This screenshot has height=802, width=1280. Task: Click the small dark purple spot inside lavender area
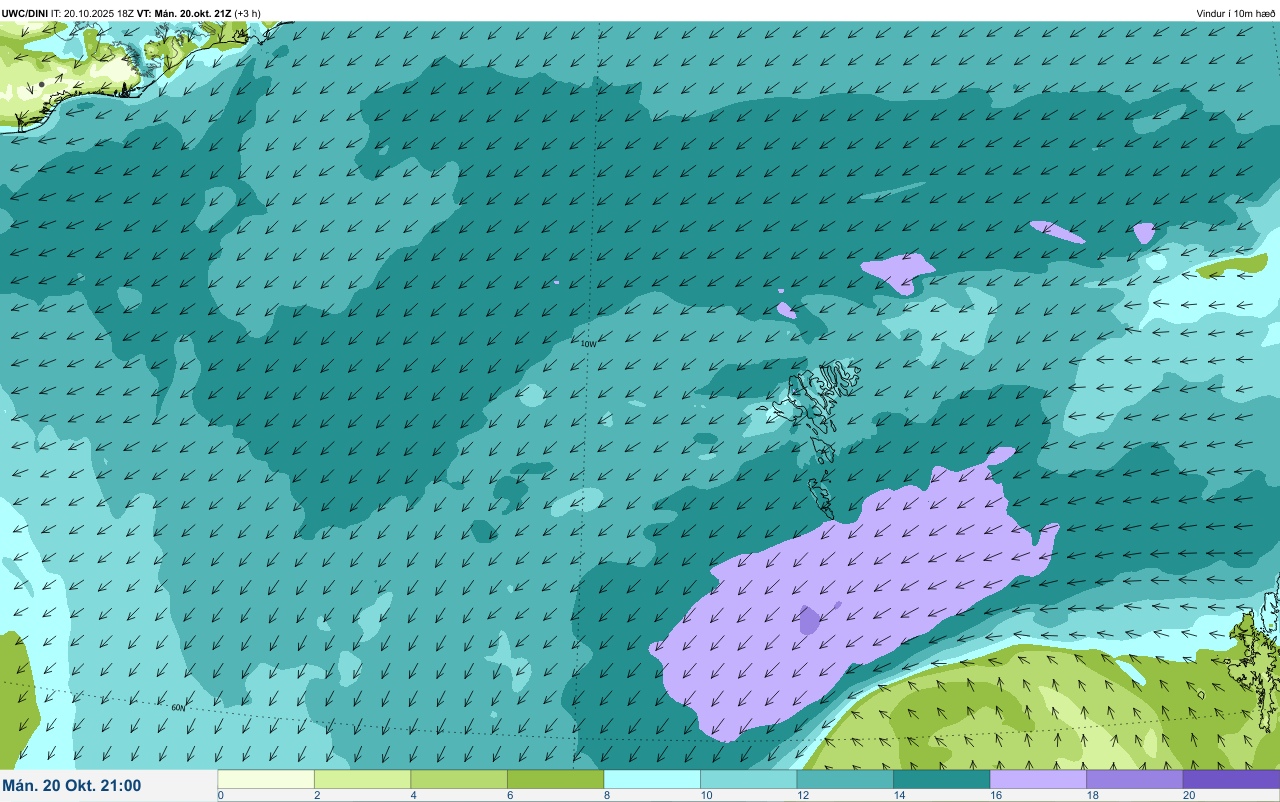point(809,620)
